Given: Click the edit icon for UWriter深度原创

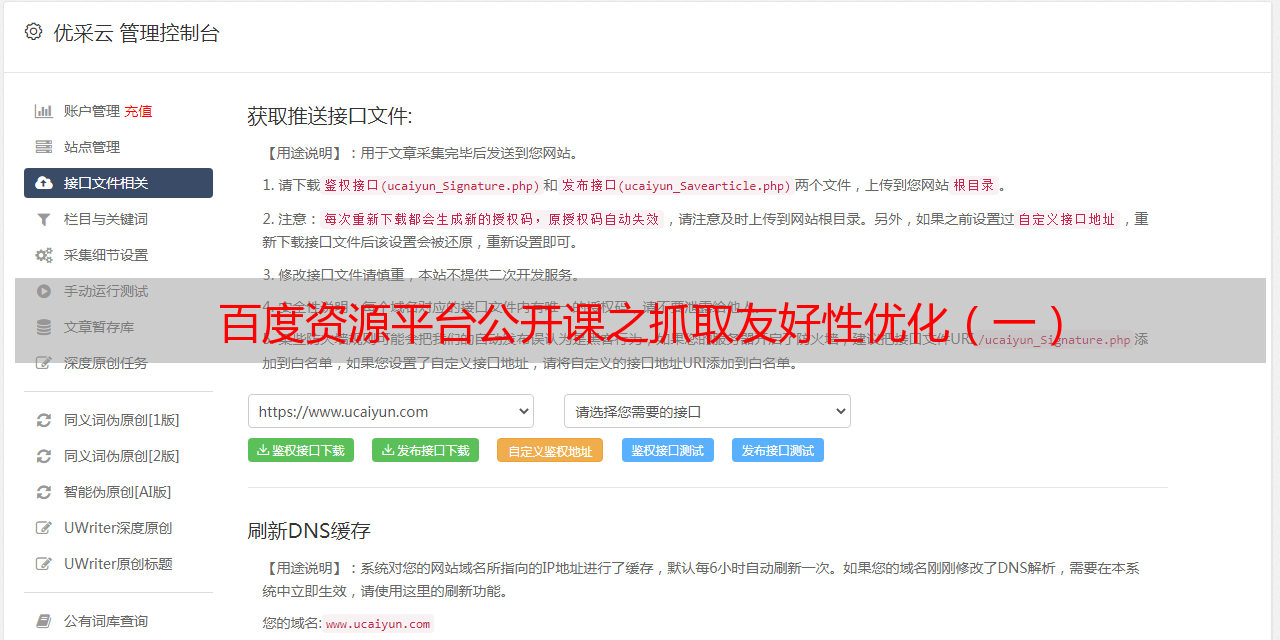Looking at the screenshot, I should point(44,528).
